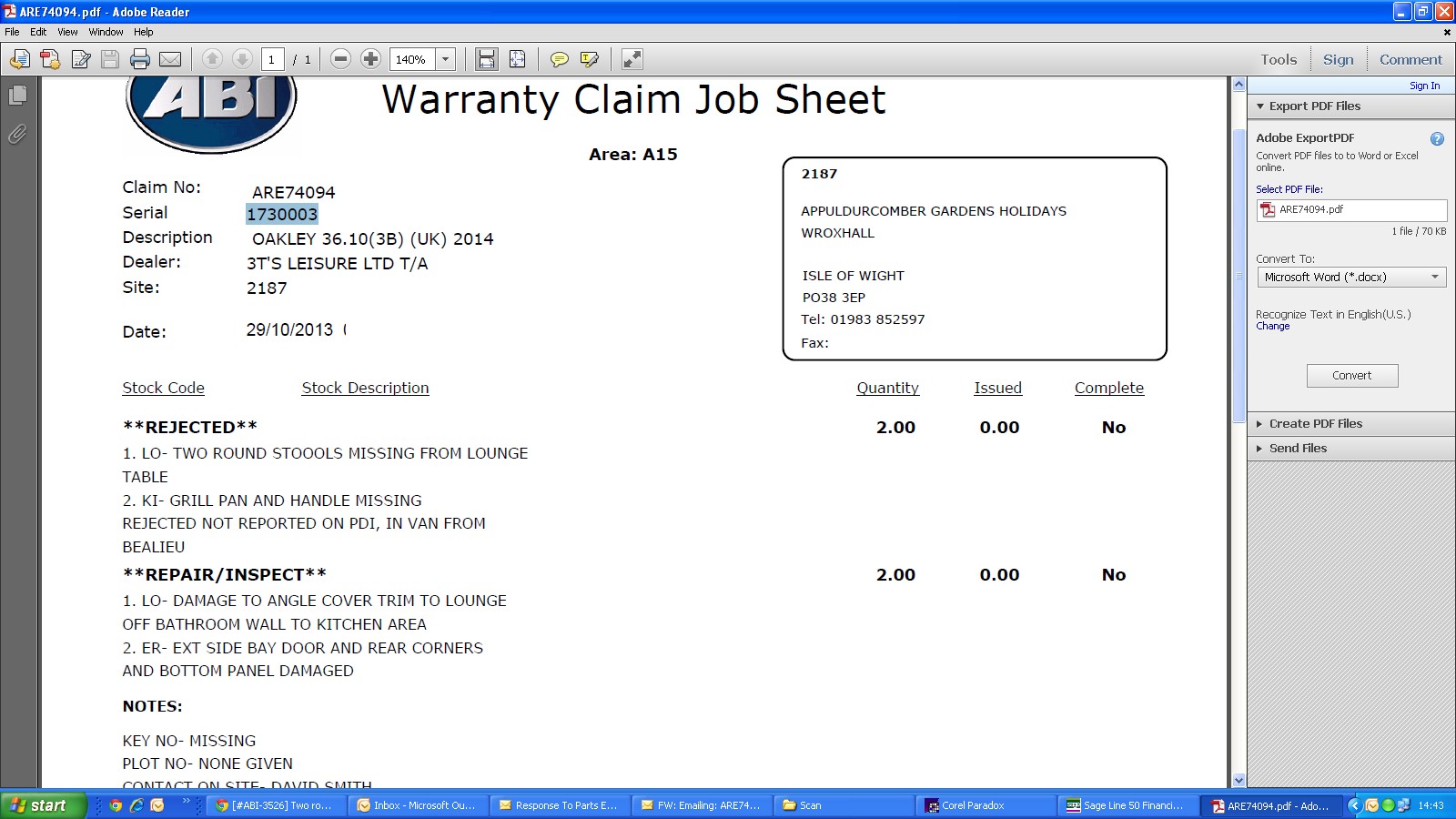Toggle fit-to-width scrolling mode

(x=487, y=60)
